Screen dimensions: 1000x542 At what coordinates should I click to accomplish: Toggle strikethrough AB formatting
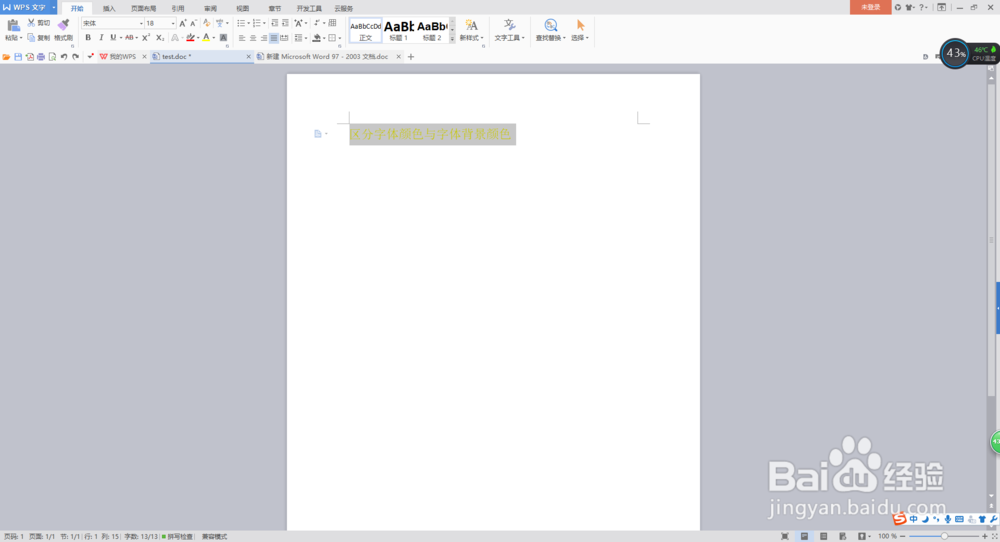coord(129,38)
